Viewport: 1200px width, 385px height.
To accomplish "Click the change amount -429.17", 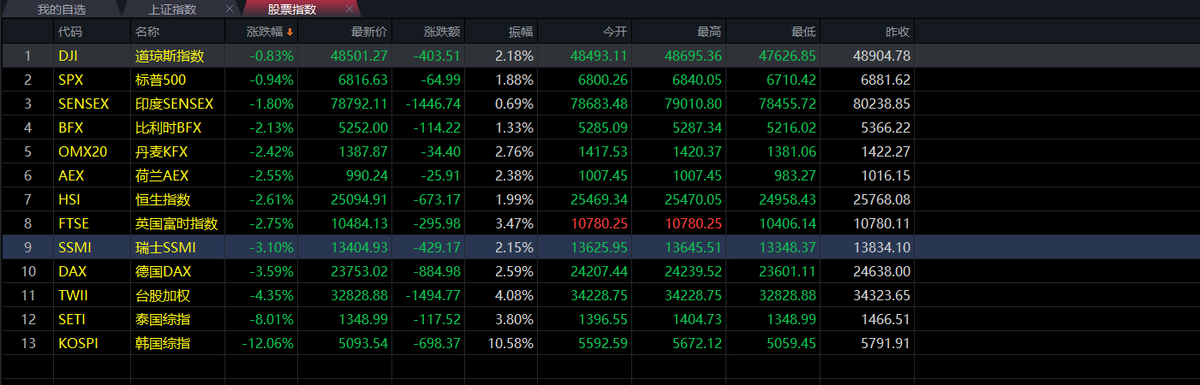I will [437, 247].
